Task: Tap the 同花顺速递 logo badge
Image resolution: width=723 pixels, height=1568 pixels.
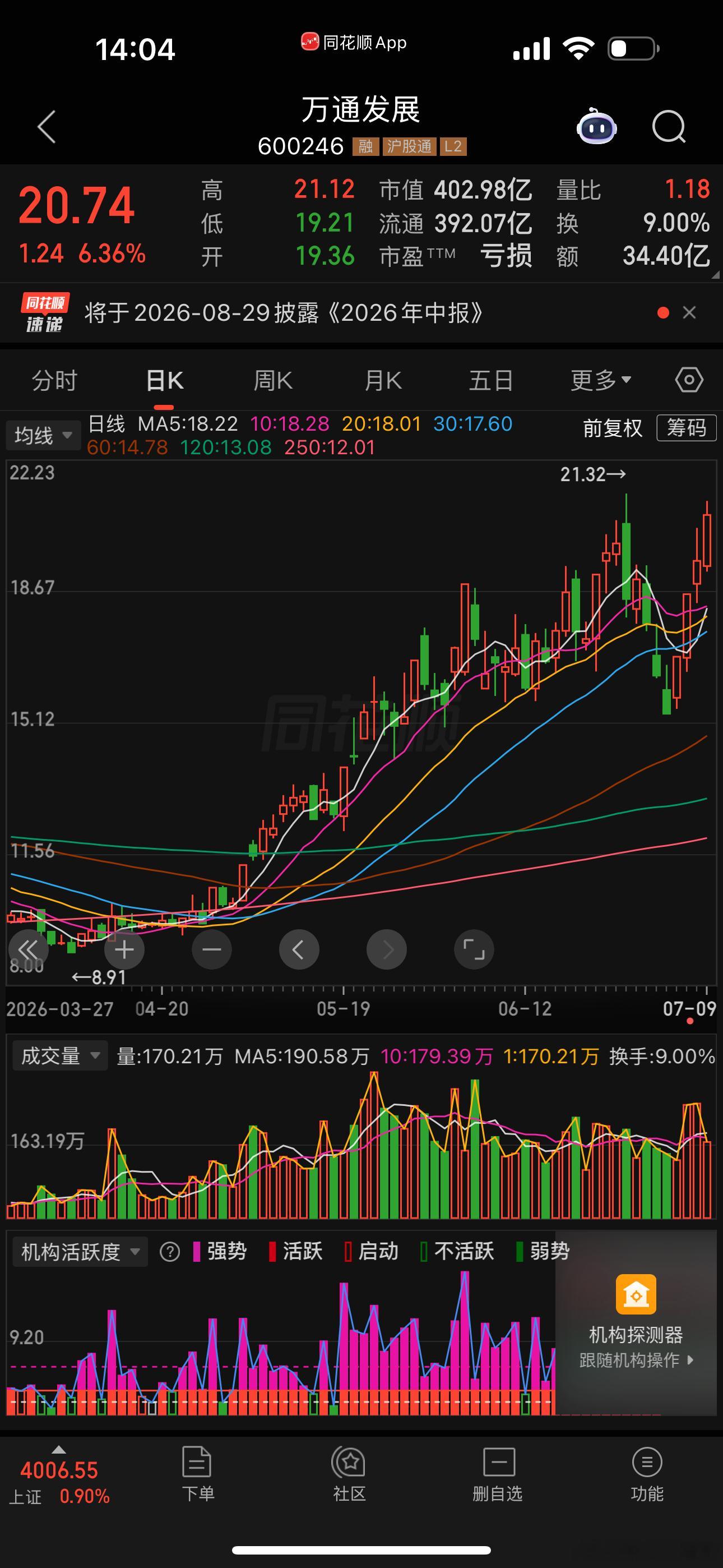Action: (x=44, y=312)
